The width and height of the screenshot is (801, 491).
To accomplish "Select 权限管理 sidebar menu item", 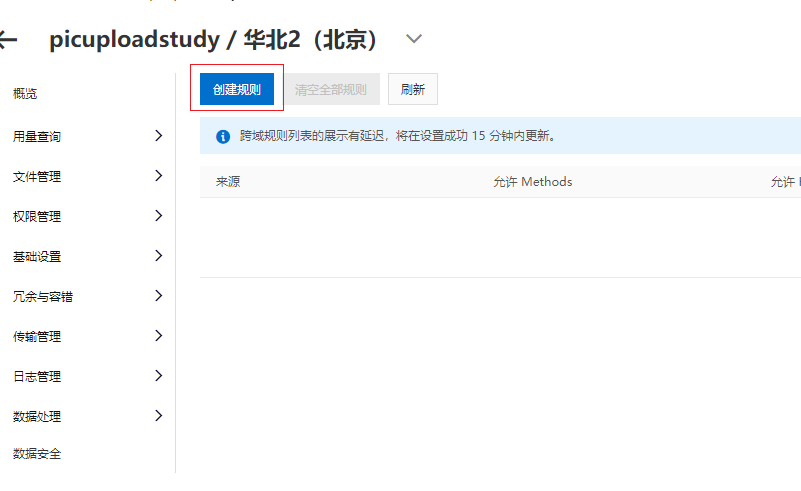I will [x=37, y=216].
